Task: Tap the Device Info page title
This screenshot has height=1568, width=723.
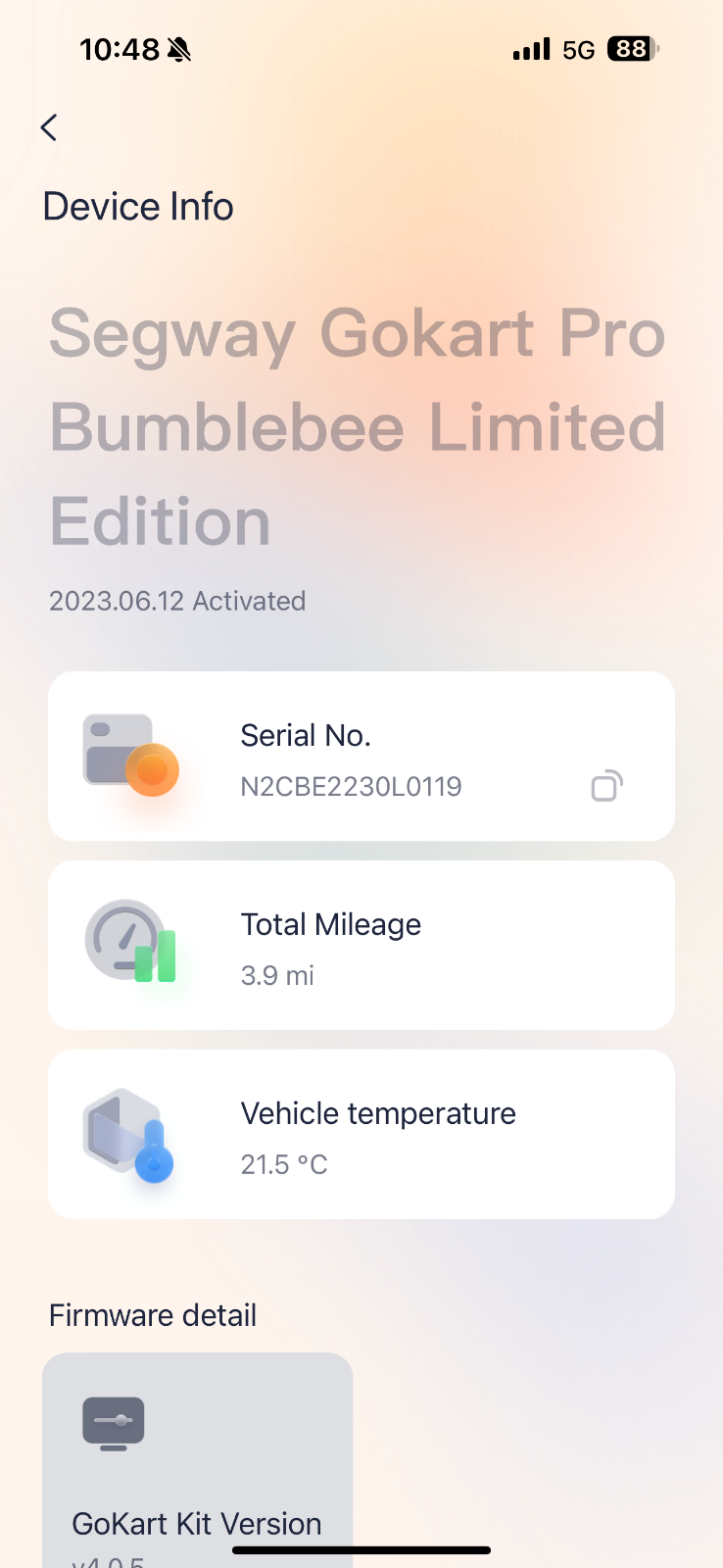Action: (x=138, y=207)
